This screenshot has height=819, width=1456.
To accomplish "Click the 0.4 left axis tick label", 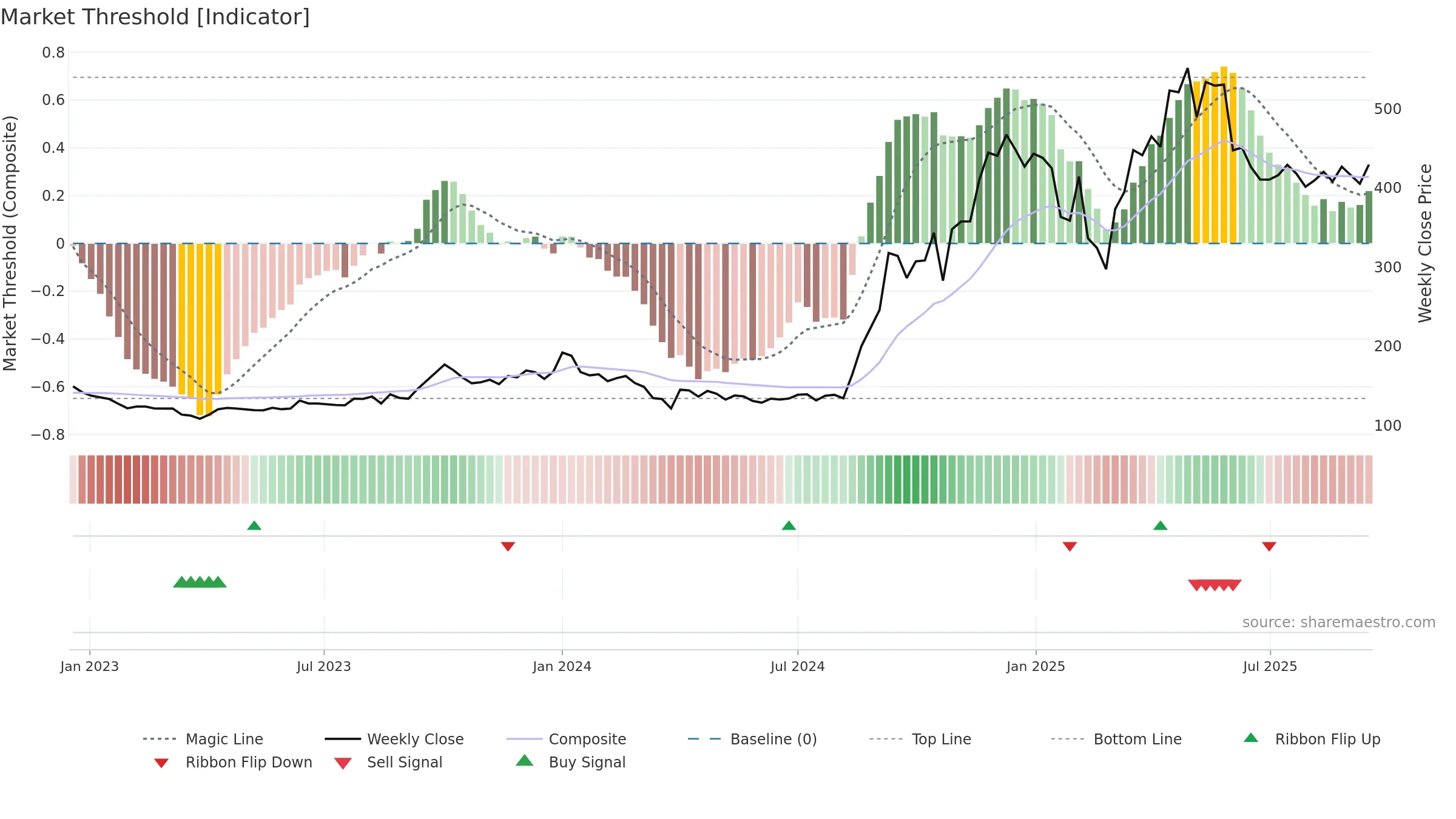I will (x=53, y=148).
